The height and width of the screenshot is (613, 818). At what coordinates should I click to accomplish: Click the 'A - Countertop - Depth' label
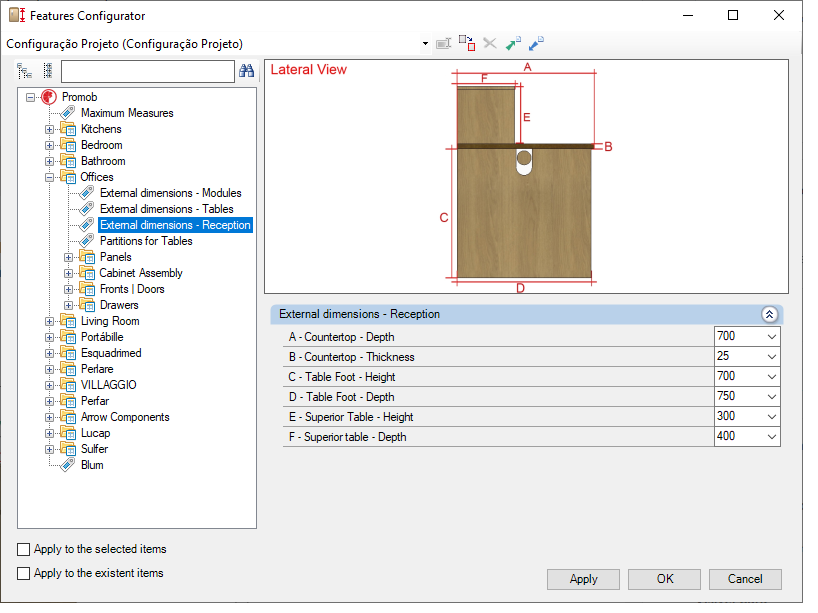click(x=342, y=337)
